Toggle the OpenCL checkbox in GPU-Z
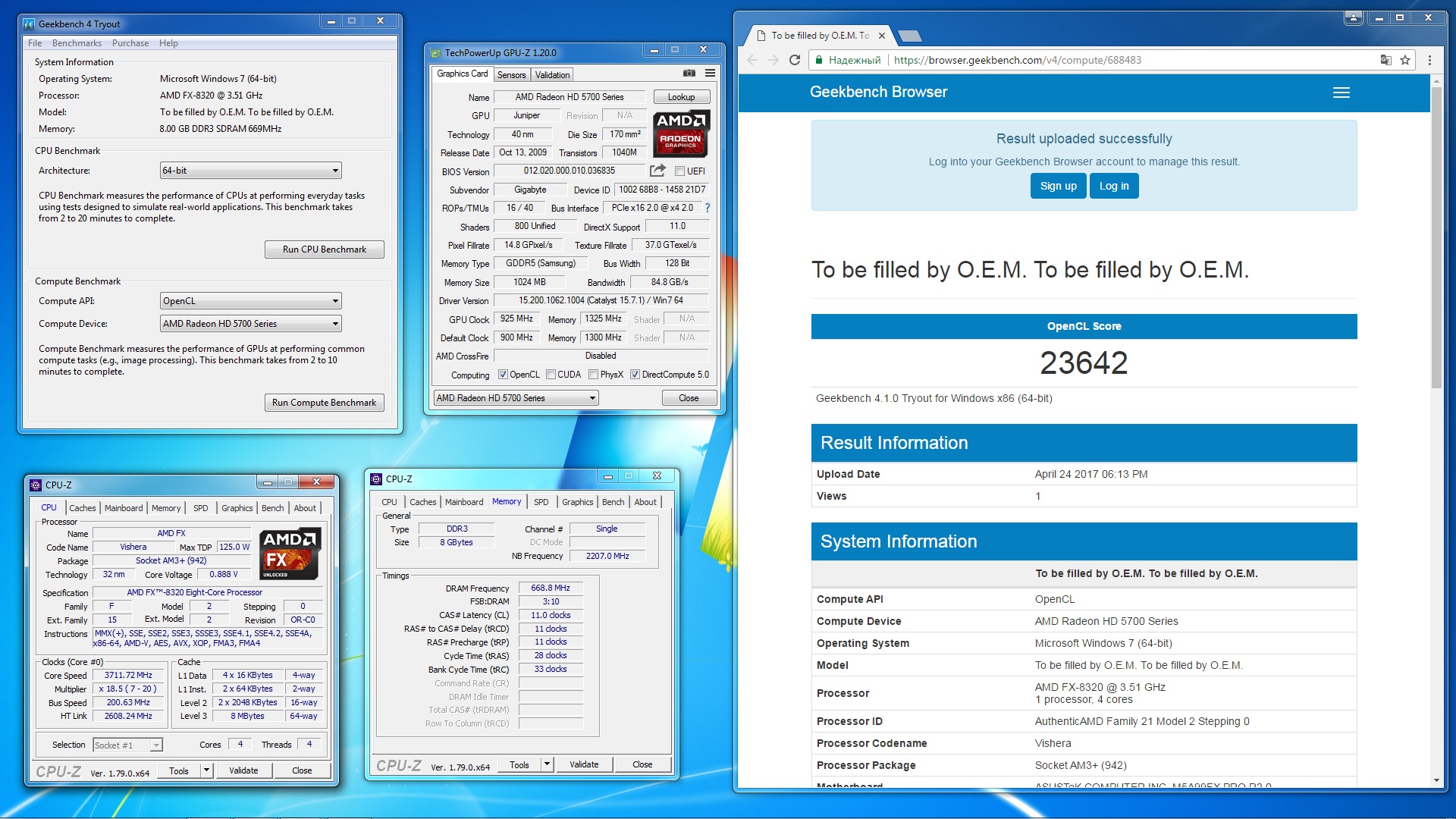1456x819 pixels. [x=503, y=375]
